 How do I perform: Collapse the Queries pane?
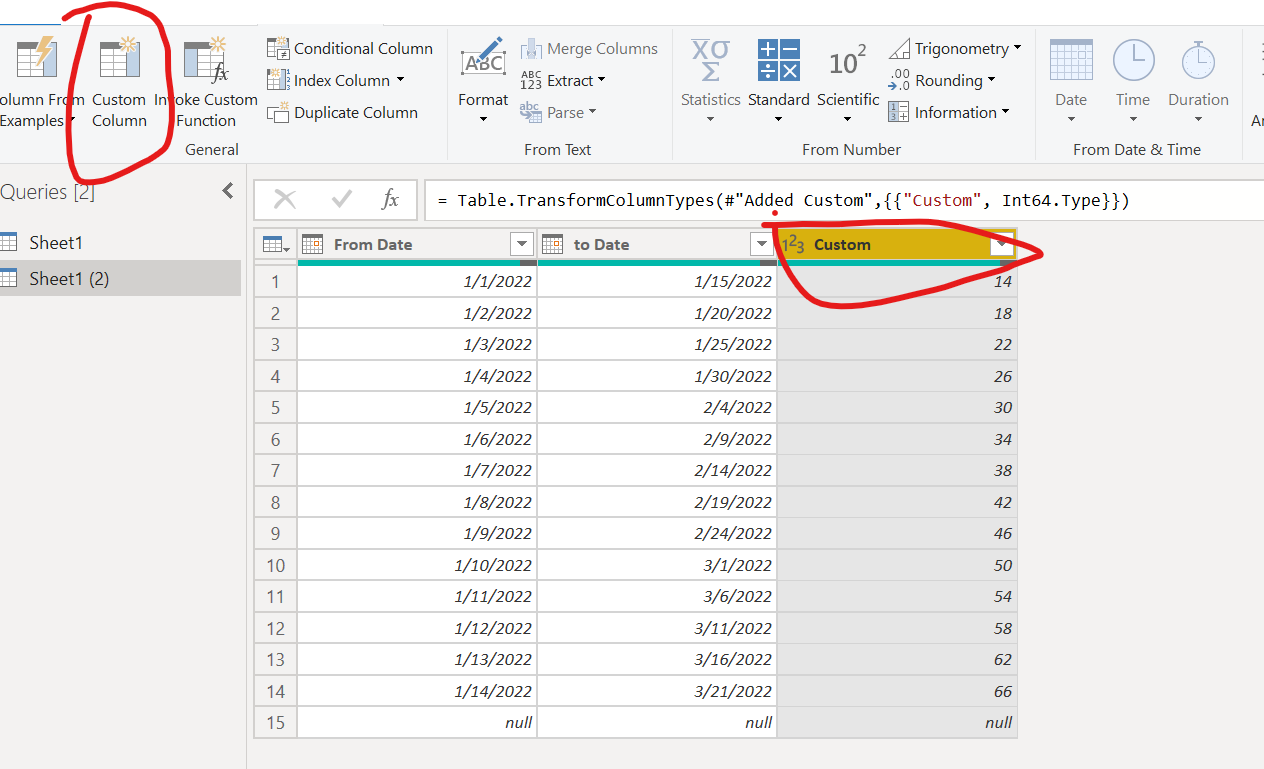pos(228,191)
